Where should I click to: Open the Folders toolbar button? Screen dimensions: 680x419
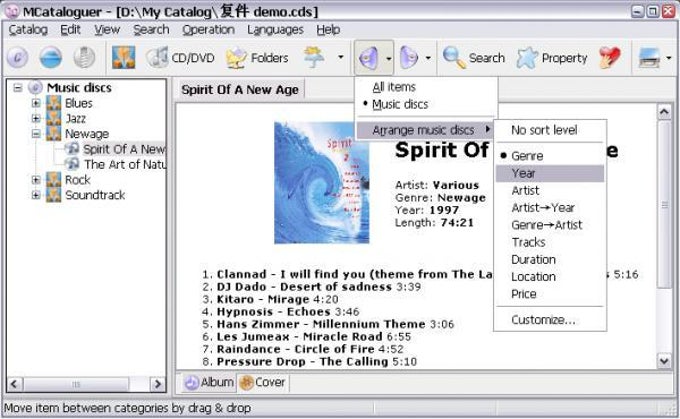pyautogui.click(x=257, y=58)
